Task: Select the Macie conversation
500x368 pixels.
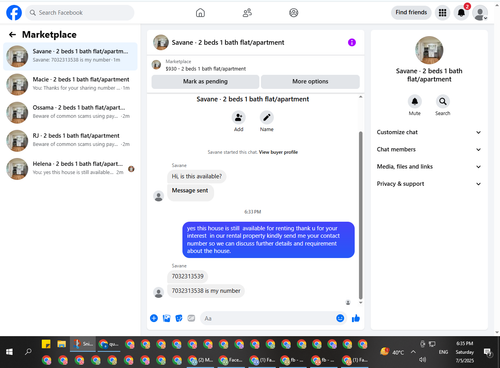Action: pos(70,84)
